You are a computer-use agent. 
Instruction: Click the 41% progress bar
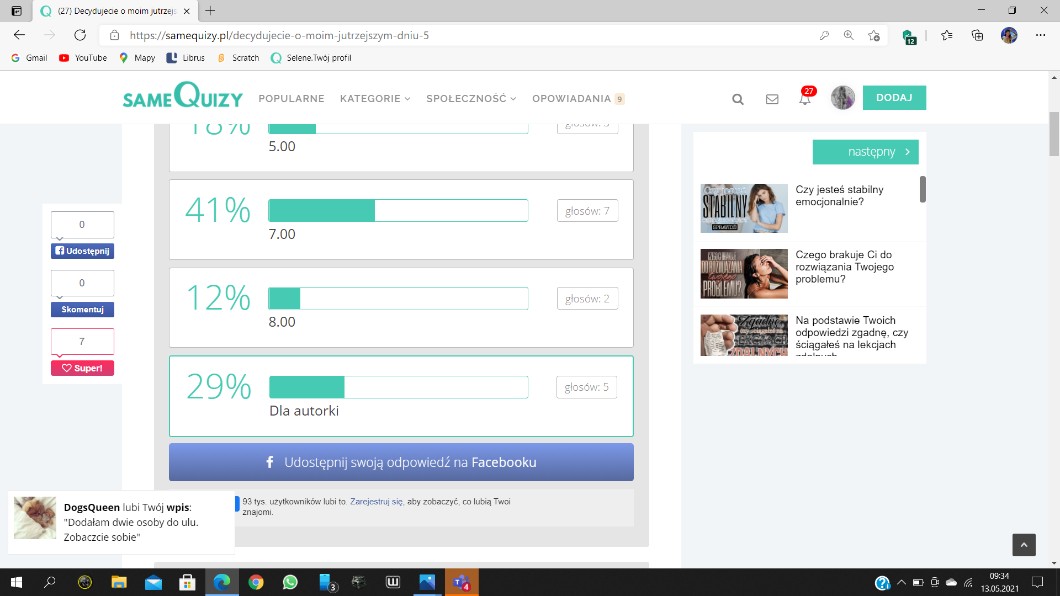tap(398, 211)
